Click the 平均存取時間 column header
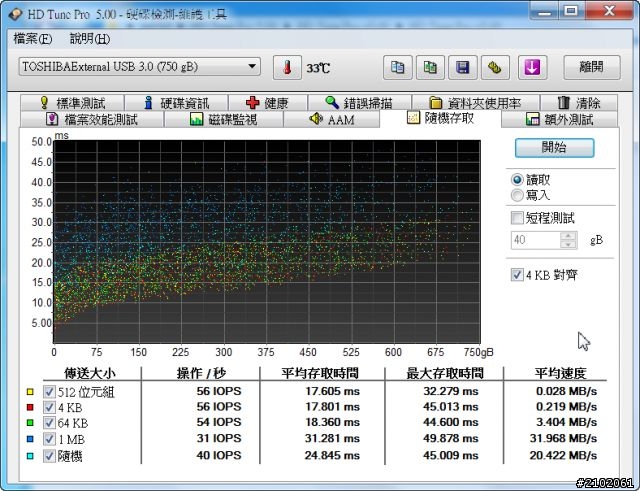640x491 pixels. point(320,373)
